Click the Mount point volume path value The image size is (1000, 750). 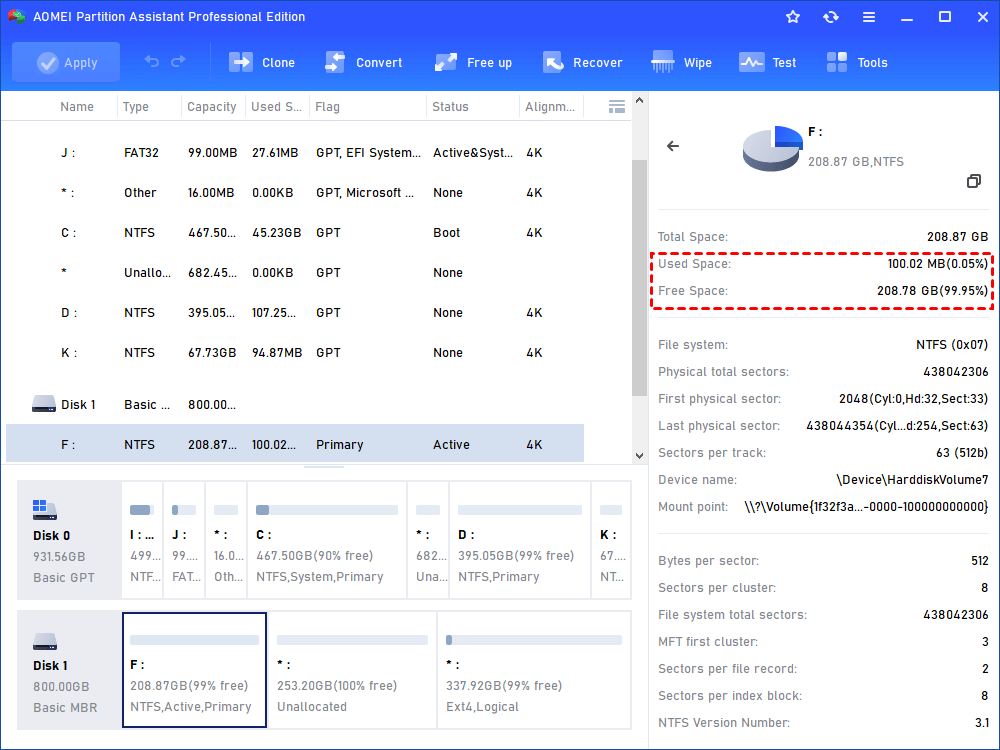pos(866,506)
